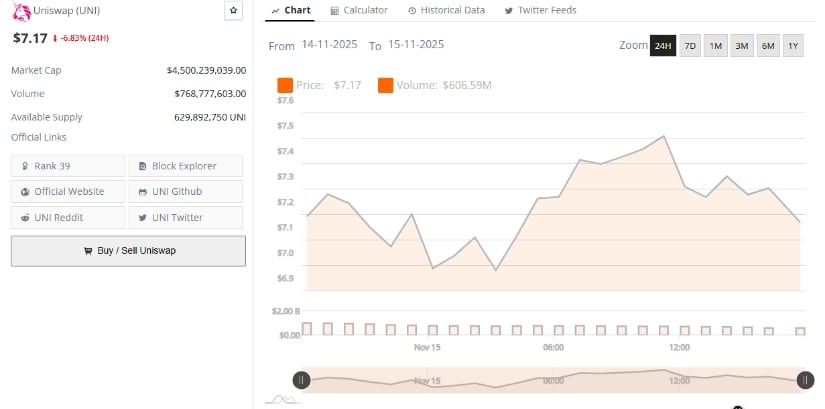Select the 1M zoom range
Screen dimensions: 825x409
716,46
